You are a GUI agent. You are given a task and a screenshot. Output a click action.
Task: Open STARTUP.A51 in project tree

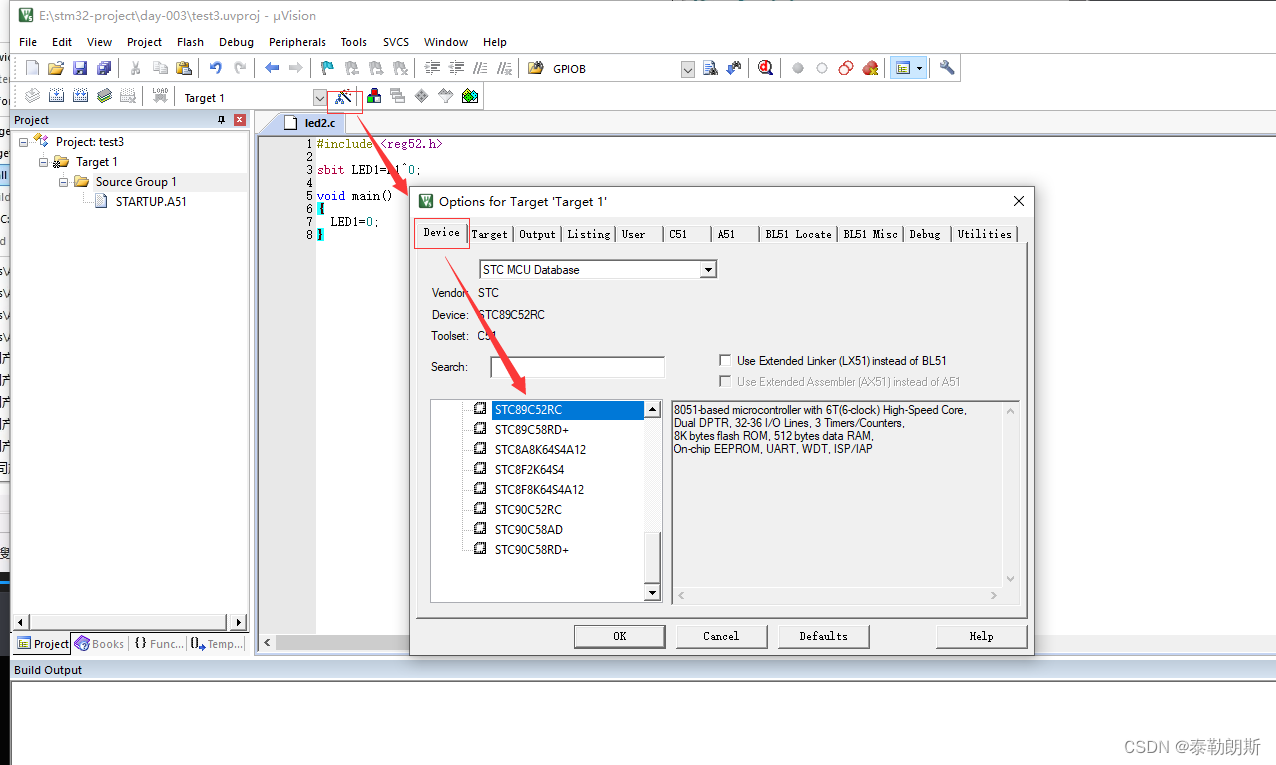click(151, 201)
